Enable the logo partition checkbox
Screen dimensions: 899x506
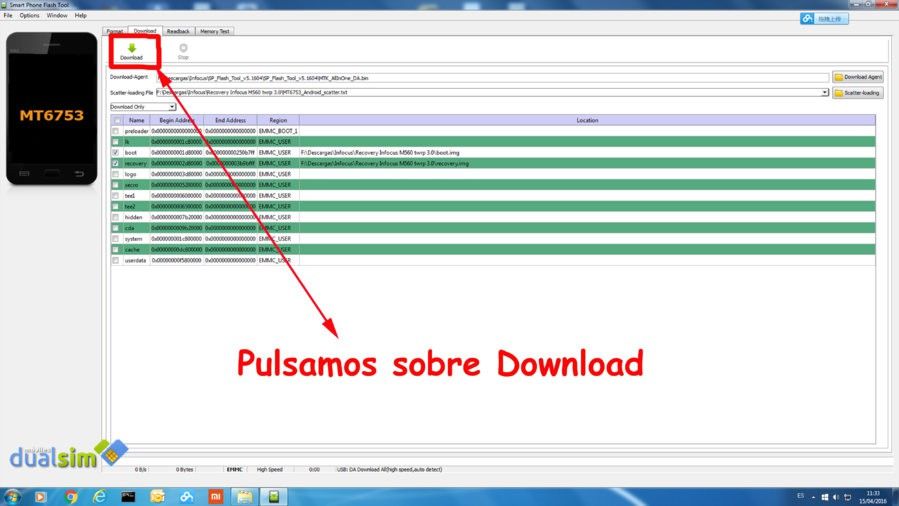(x=116, y=174)
